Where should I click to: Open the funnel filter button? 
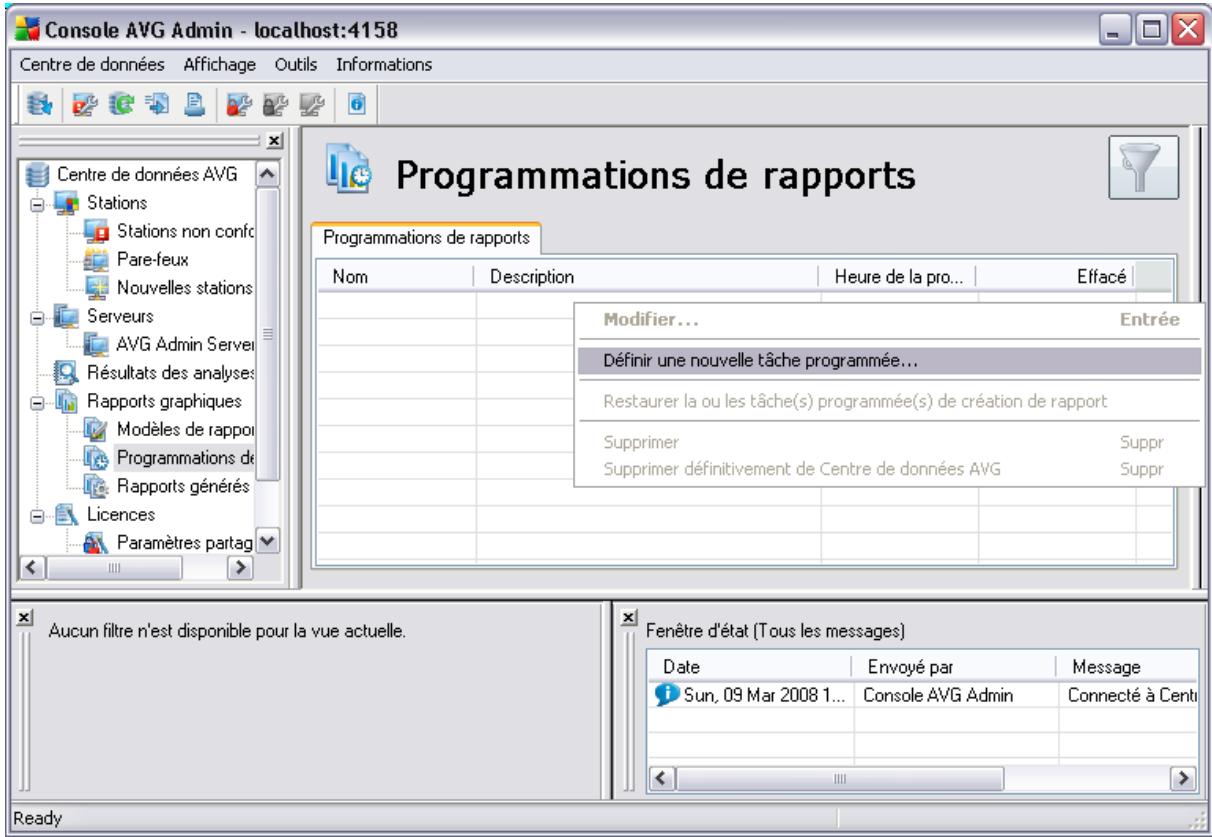click(1145, 168)
